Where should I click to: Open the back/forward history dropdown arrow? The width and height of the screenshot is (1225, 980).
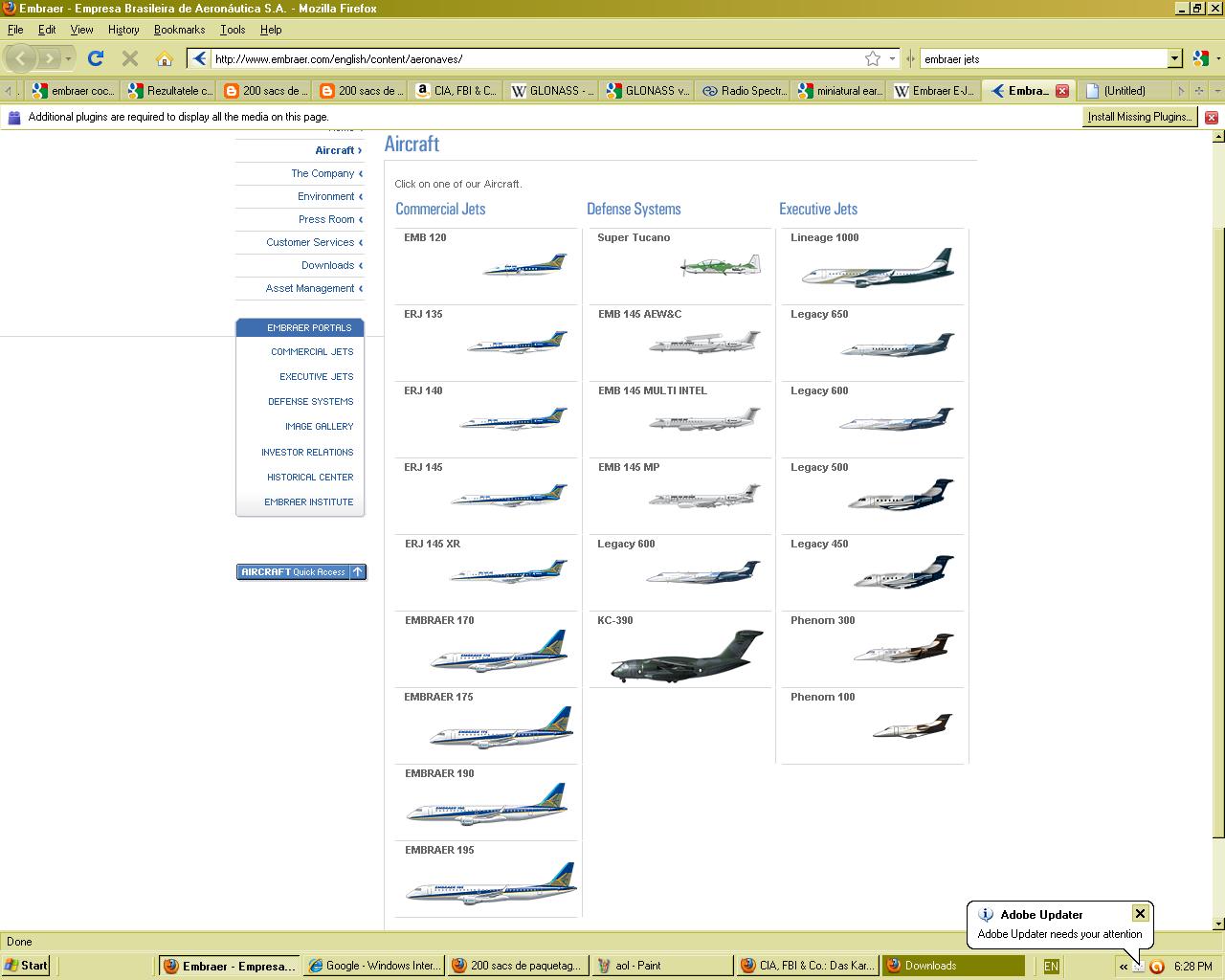coord(68,58)
